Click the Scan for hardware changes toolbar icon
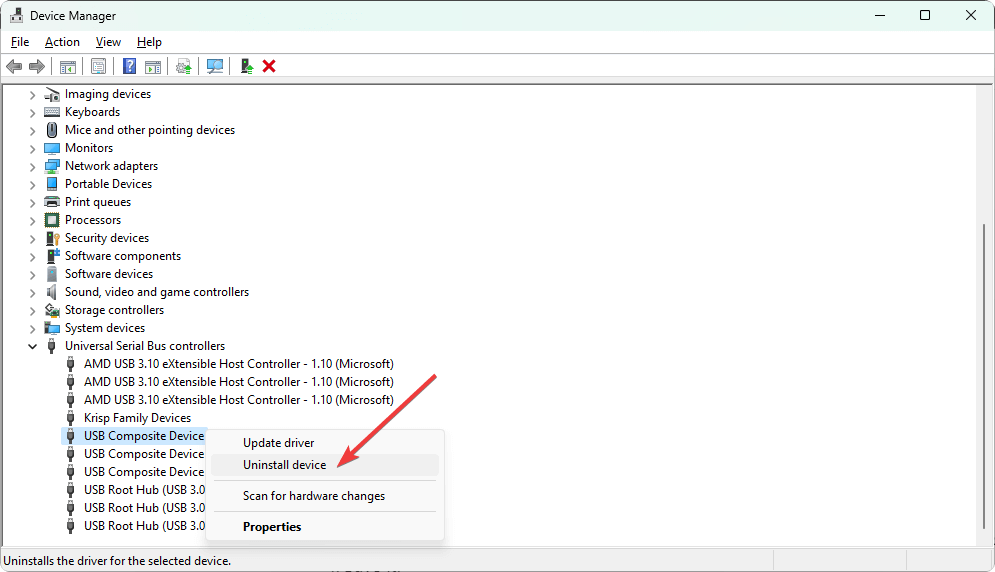 point(215,66)
